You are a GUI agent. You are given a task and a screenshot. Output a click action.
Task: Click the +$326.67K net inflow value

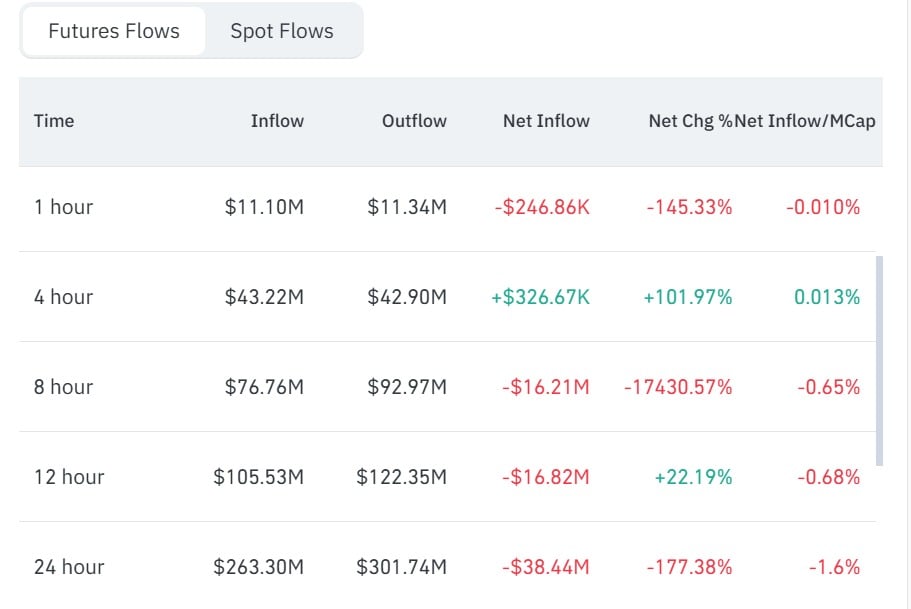[540, 297]
